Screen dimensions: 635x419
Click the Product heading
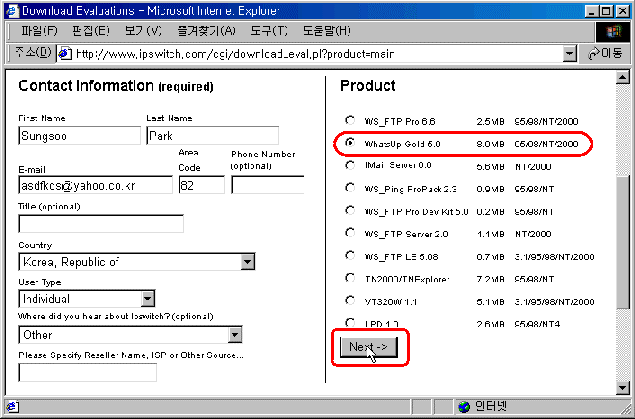point(368,86)
